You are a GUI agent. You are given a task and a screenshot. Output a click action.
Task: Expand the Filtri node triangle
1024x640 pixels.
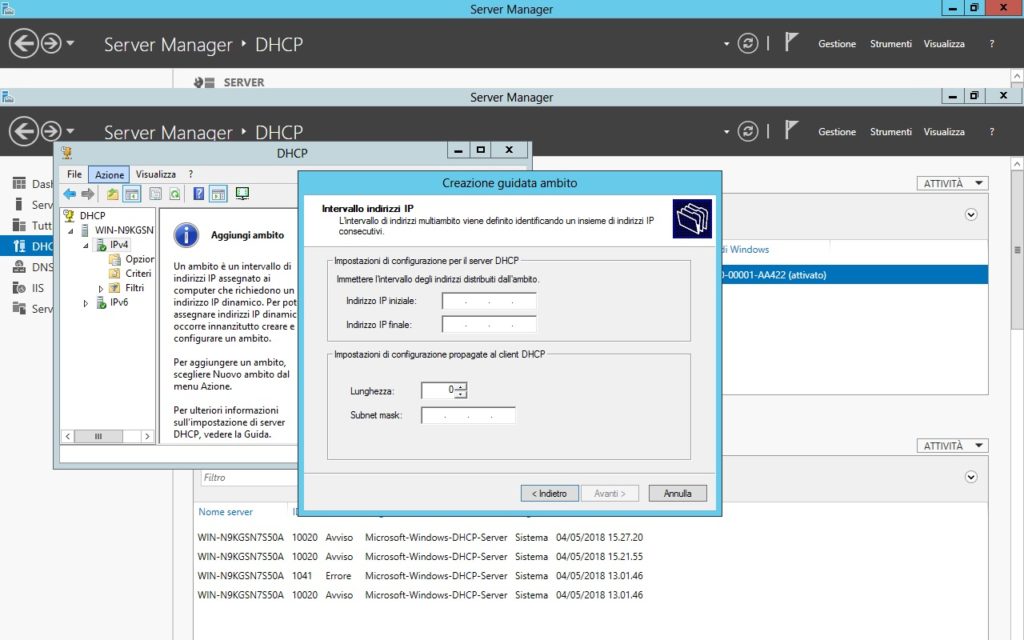(x=101, y=288)
